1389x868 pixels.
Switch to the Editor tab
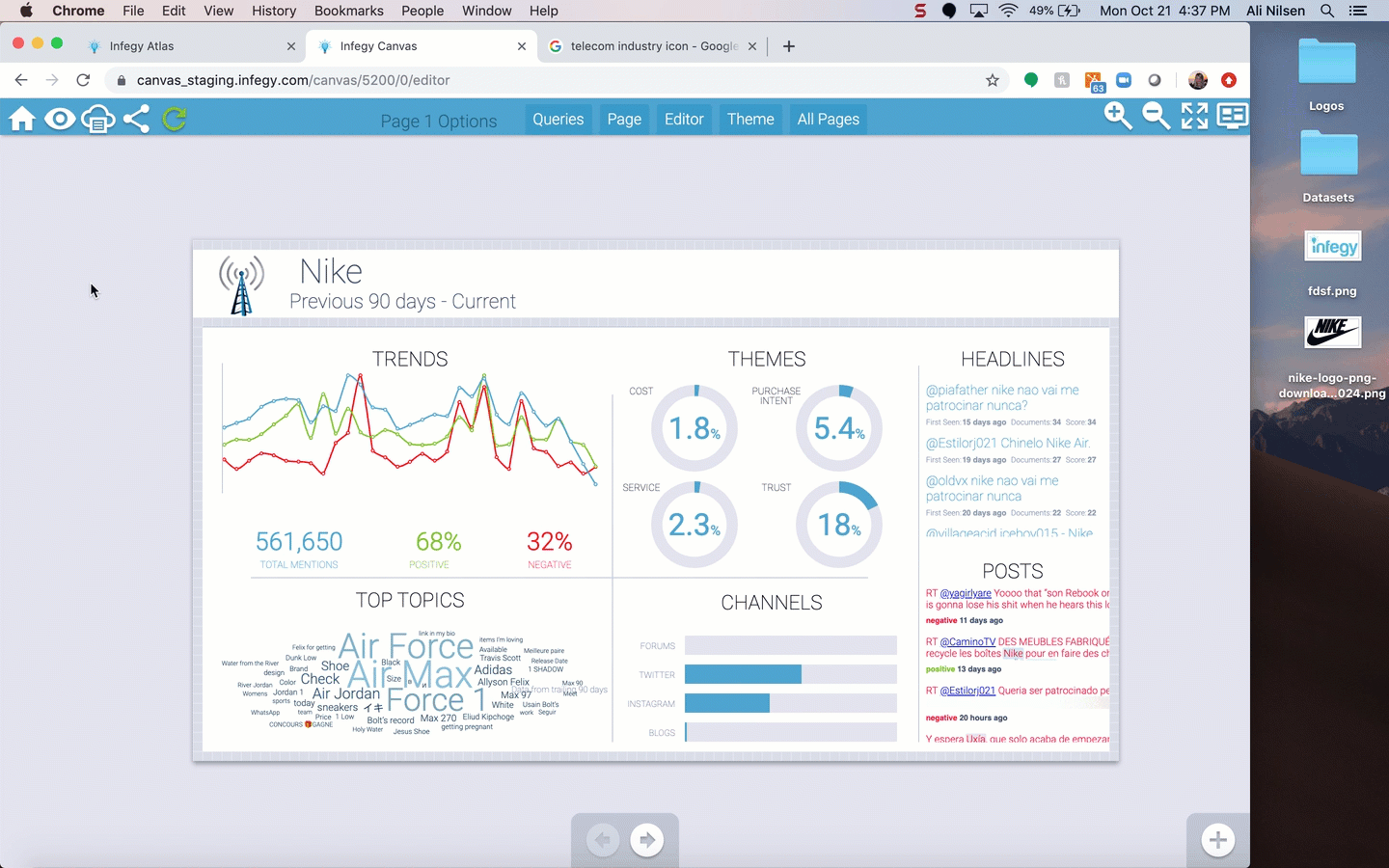[x=684, y=119]
